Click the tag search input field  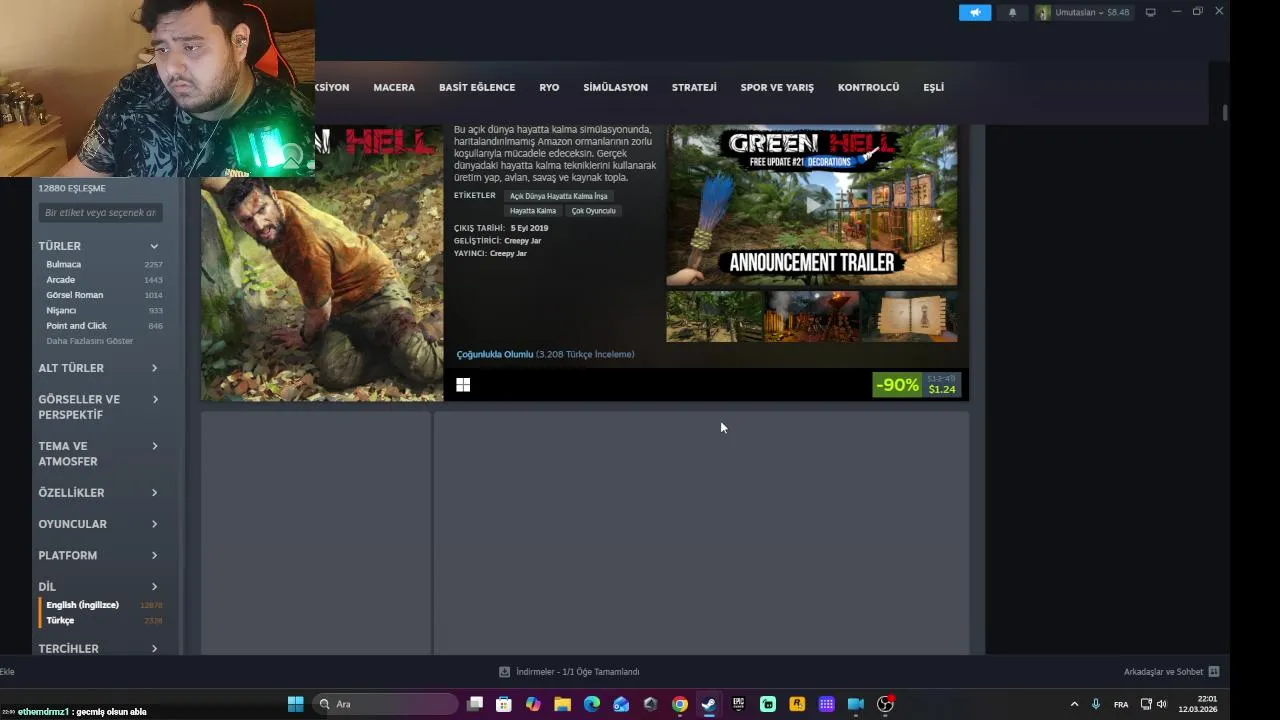click(101, 212)
